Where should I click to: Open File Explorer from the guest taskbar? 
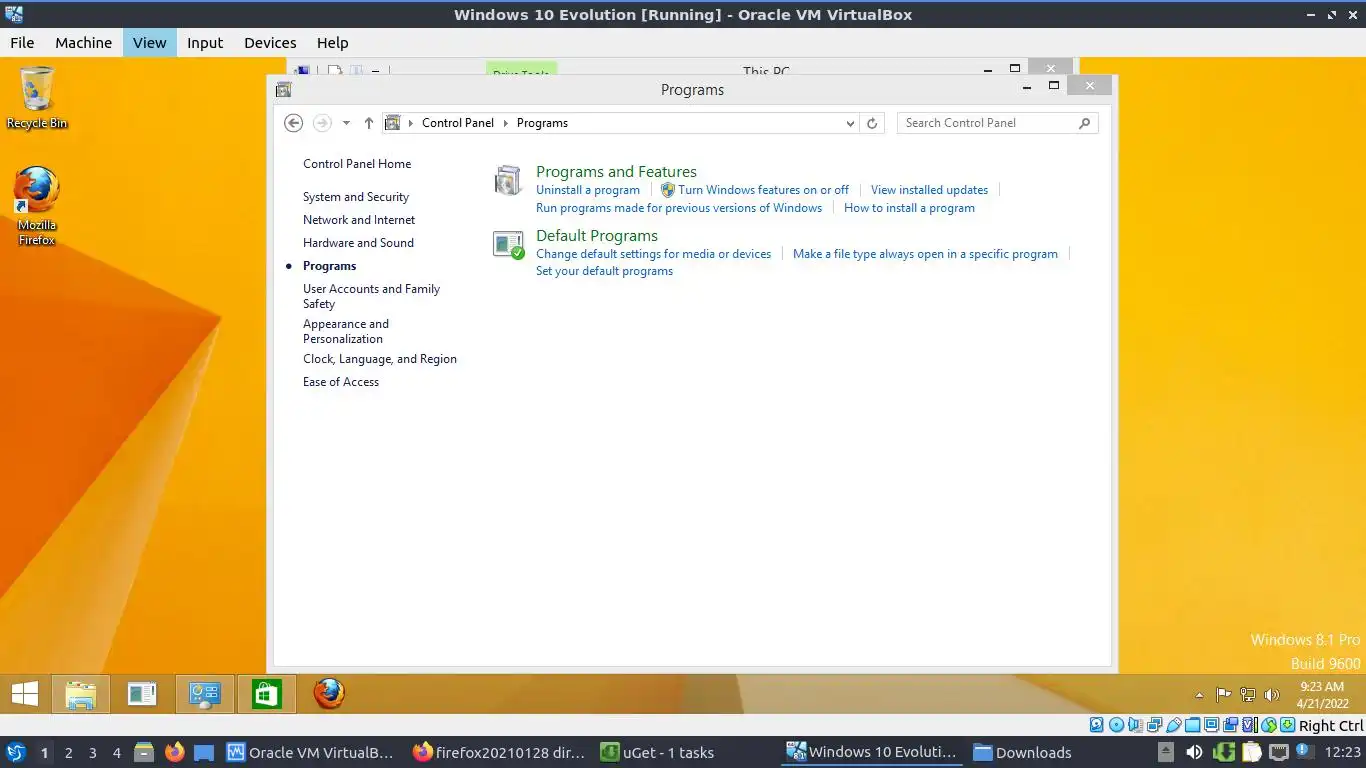[80, 694]
